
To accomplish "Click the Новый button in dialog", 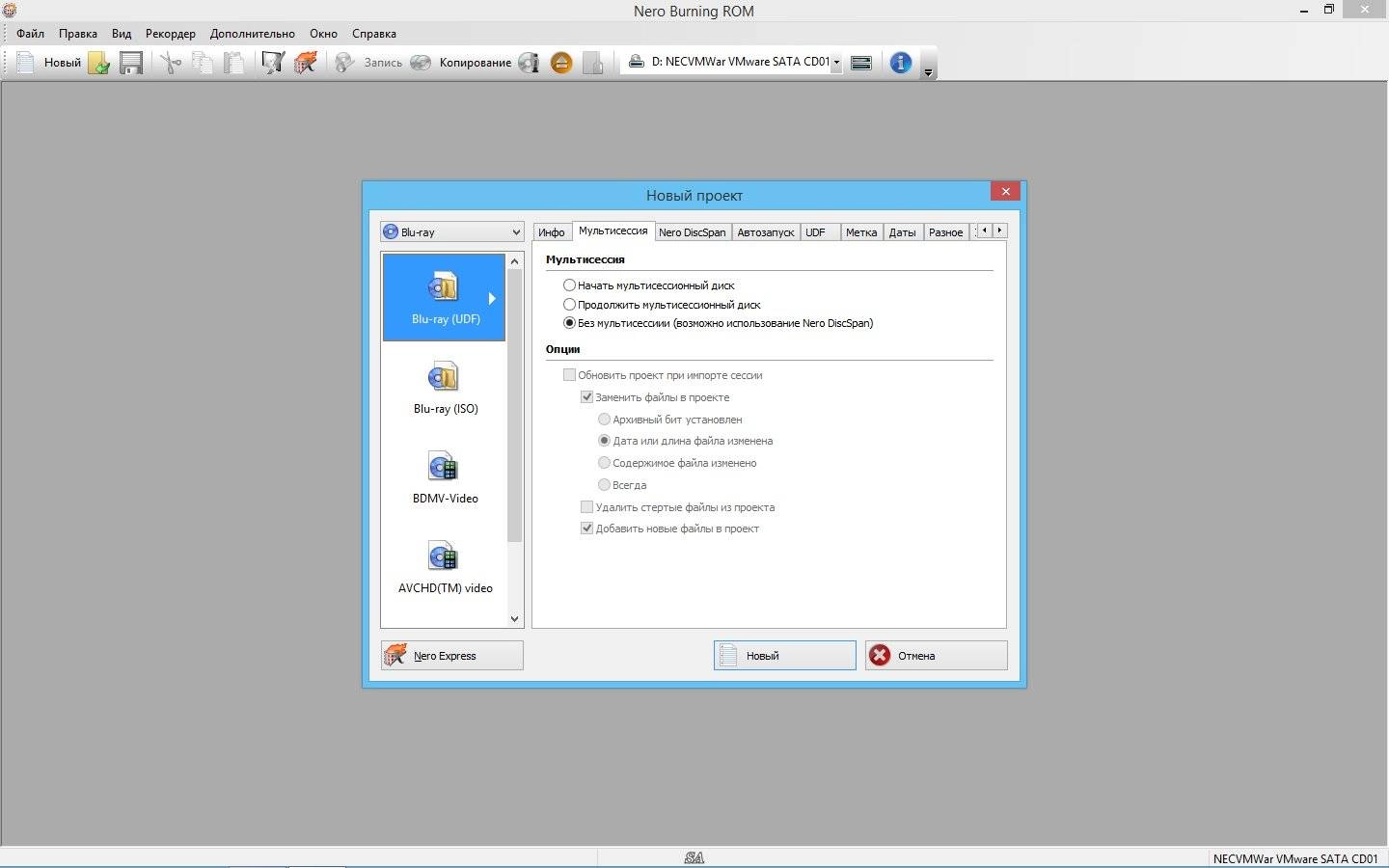I will pos(784,656).
